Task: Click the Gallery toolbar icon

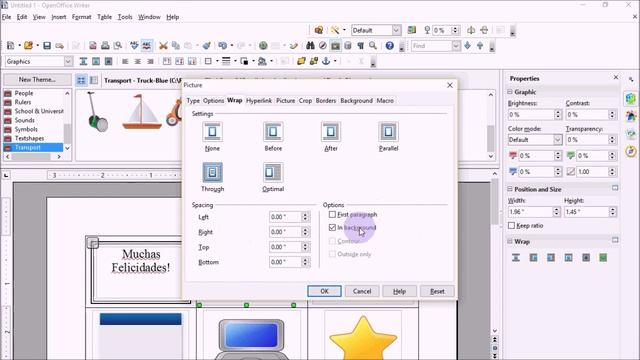Action: click(335, 46)
